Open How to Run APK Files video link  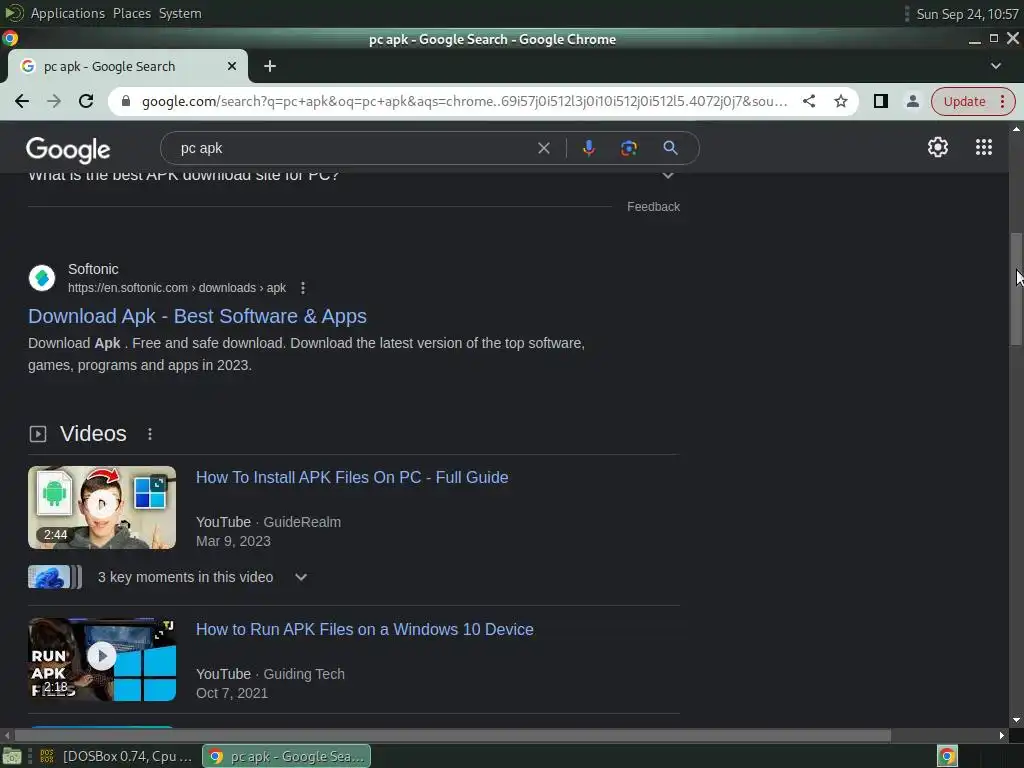364,630
